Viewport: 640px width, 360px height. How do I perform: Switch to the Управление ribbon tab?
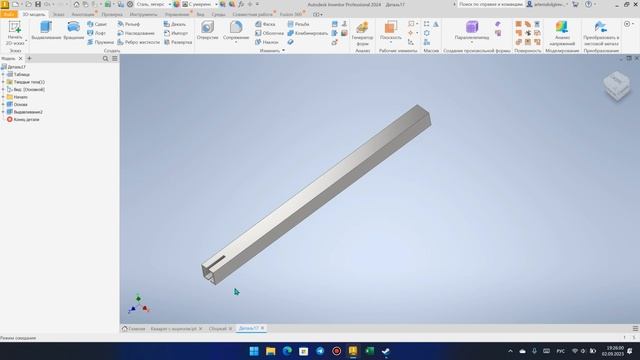177,14
